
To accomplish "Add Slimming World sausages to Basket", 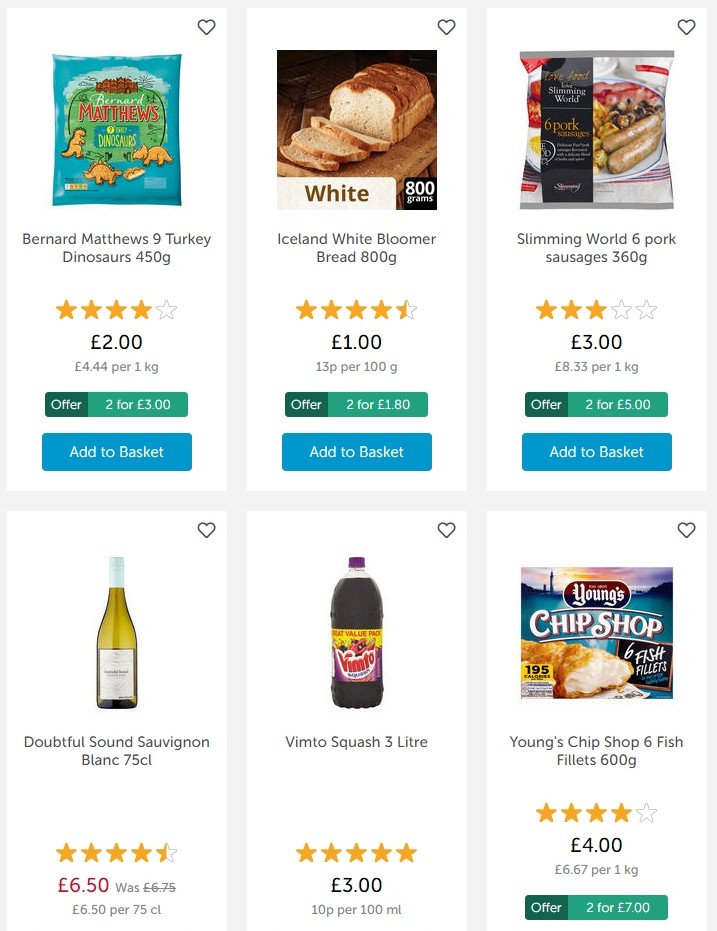I will coord(596,452).
